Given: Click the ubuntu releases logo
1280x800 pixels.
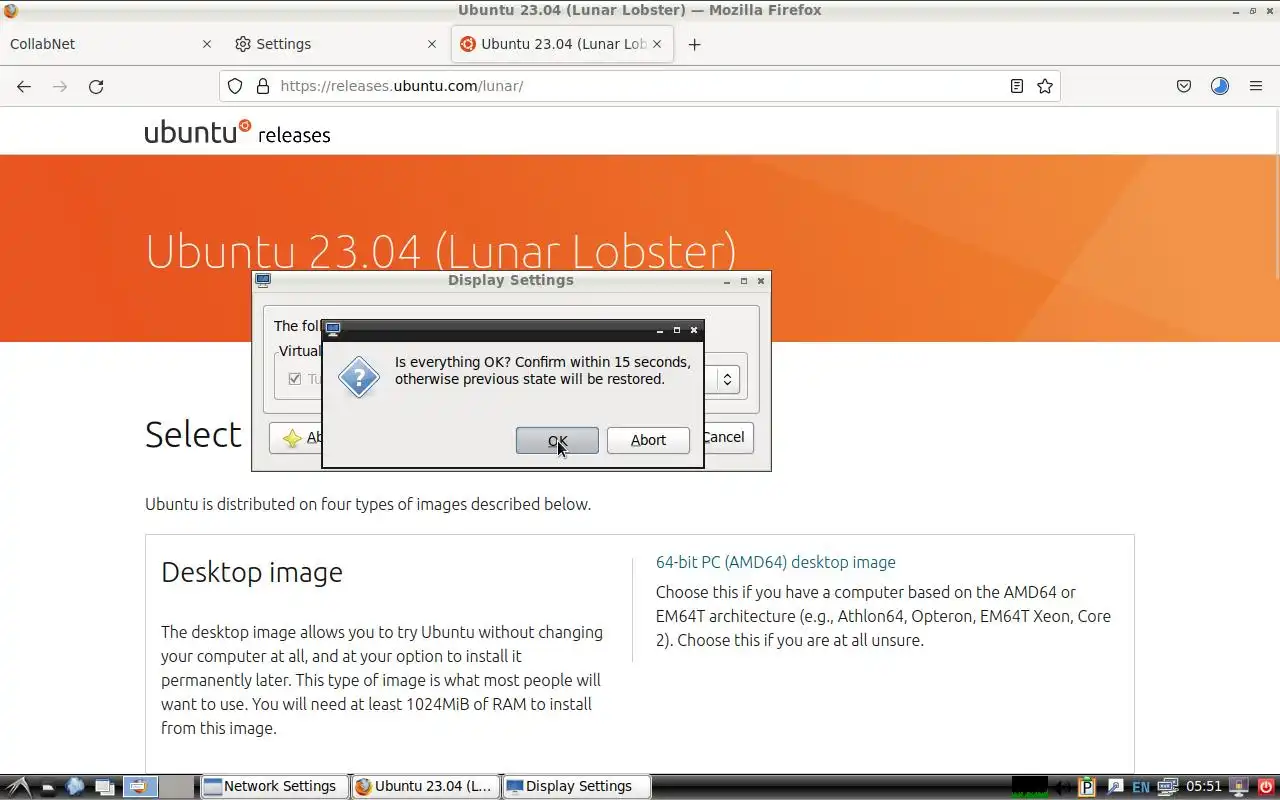Looking at the screenshot, I should point(237,132).
